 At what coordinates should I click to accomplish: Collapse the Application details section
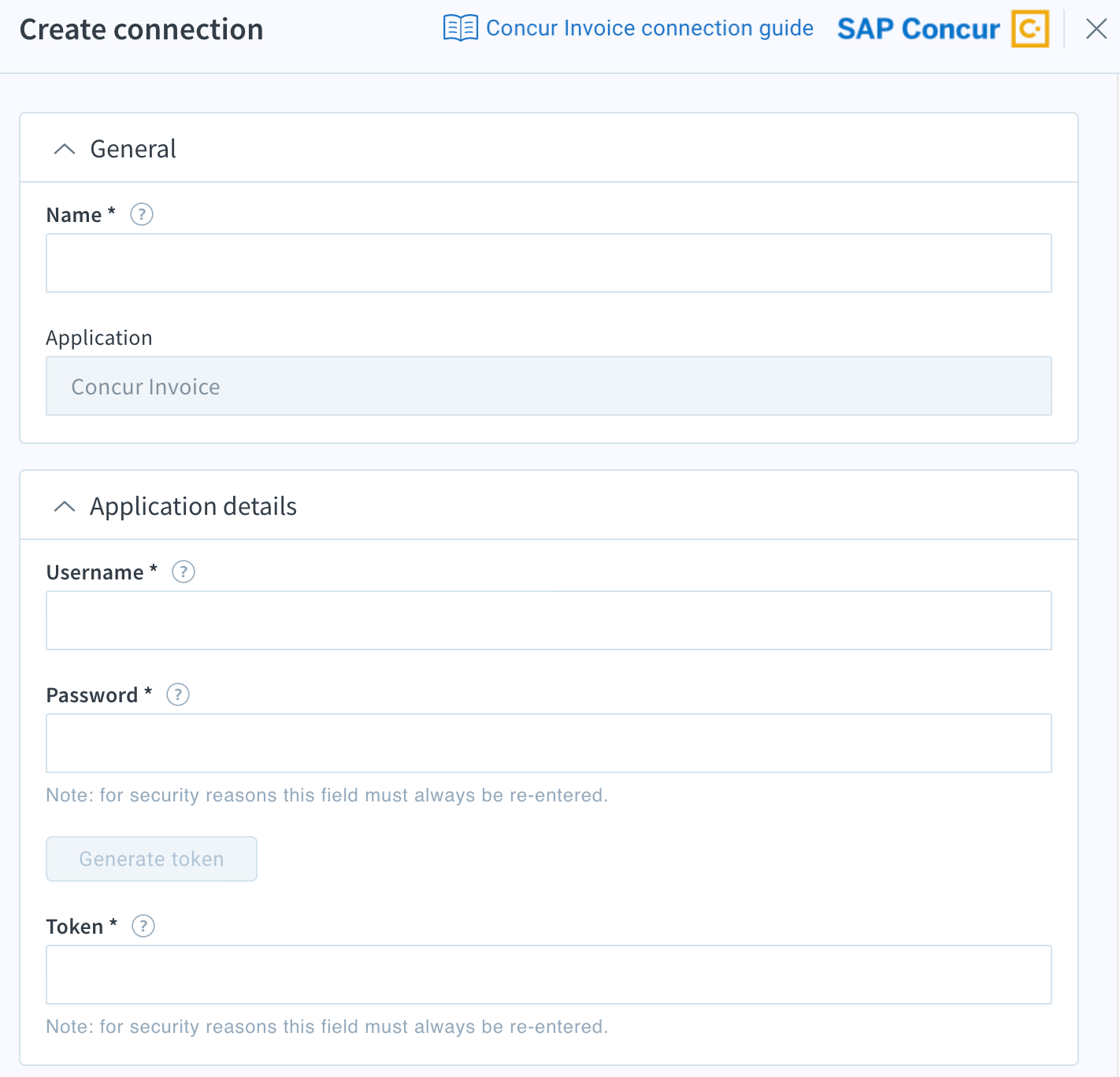(x=65, y=506)
